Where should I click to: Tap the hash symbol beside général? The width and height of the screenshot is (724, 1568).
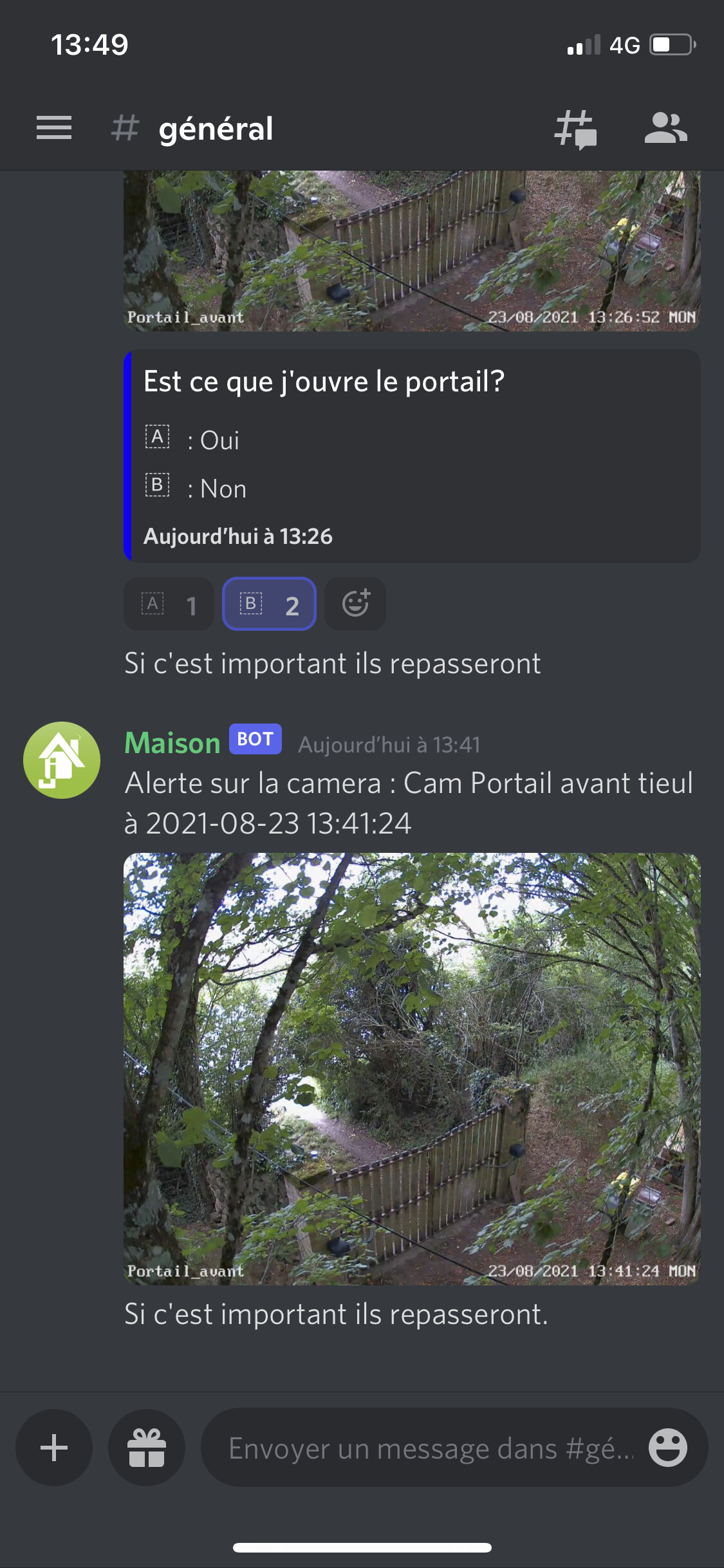tap(125, 127)
